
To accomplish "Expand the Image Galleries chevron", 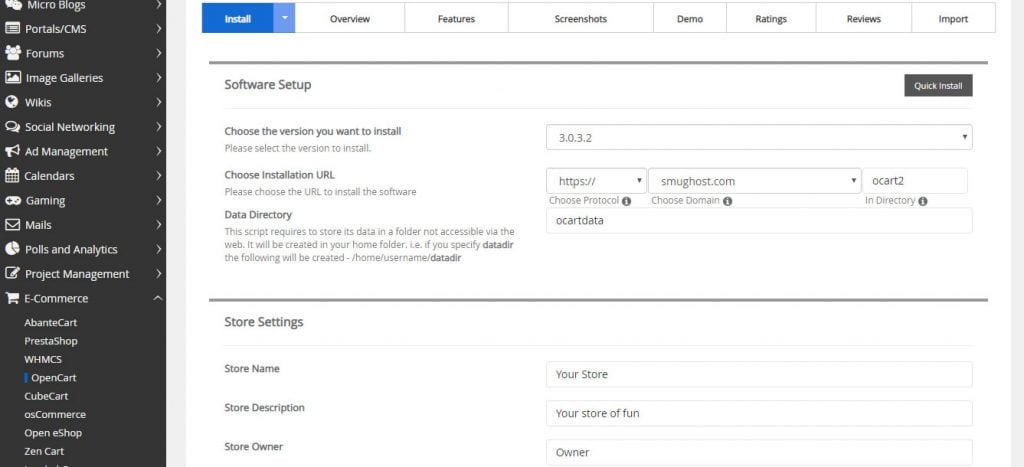I will tap(159, 78).
